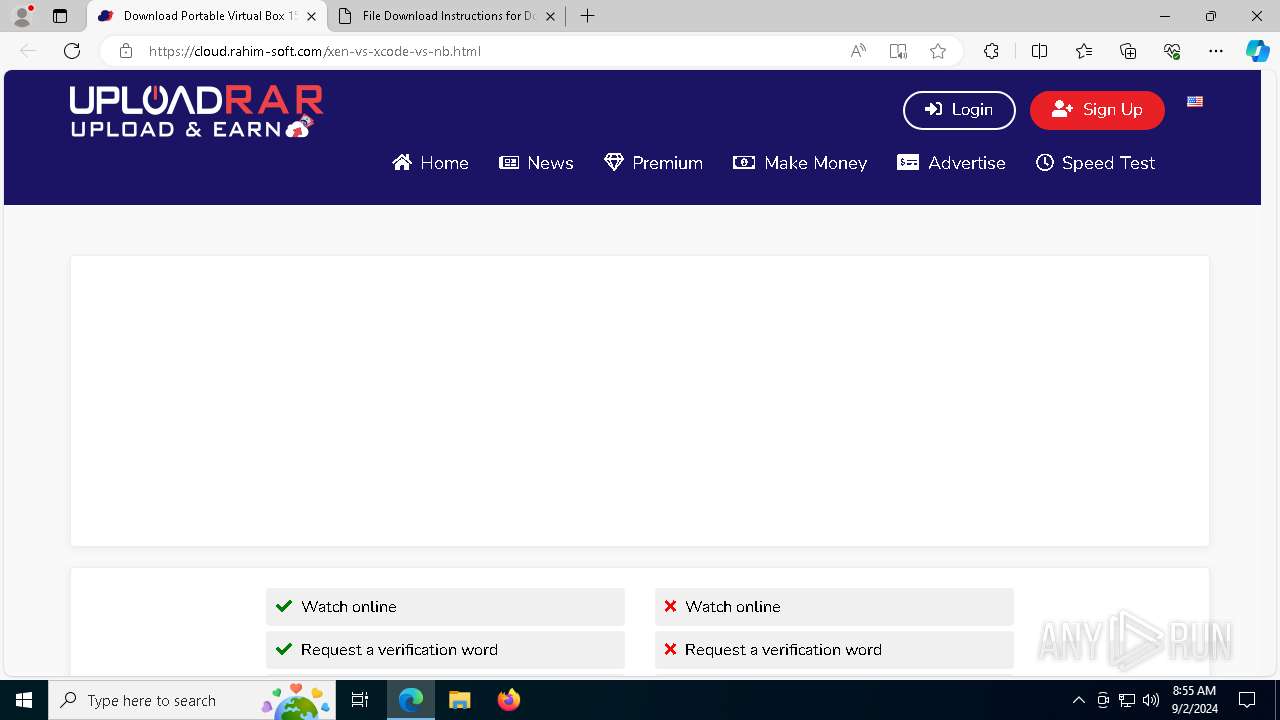This screenshot has height=720, width=1280.
Task: Open Task View on the taskbar
Action: click(x=361, y=700)
